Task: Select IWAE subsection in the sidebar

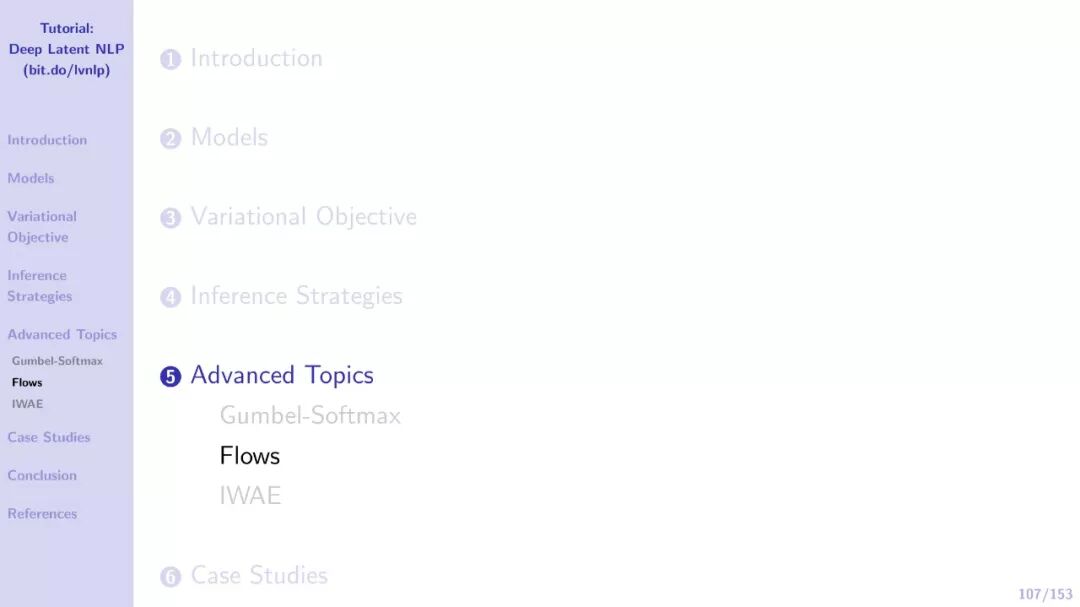Action: [x=27, y=404]
